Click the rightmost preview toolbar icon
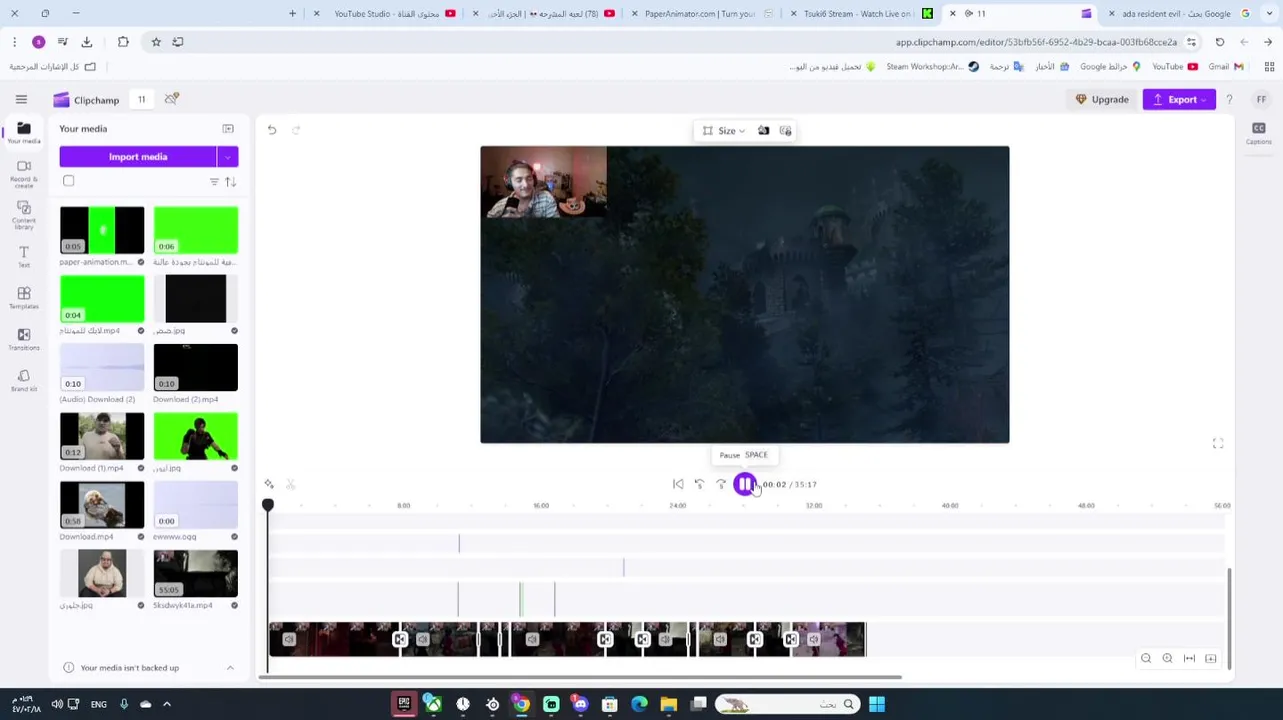 tap(785, 130)
